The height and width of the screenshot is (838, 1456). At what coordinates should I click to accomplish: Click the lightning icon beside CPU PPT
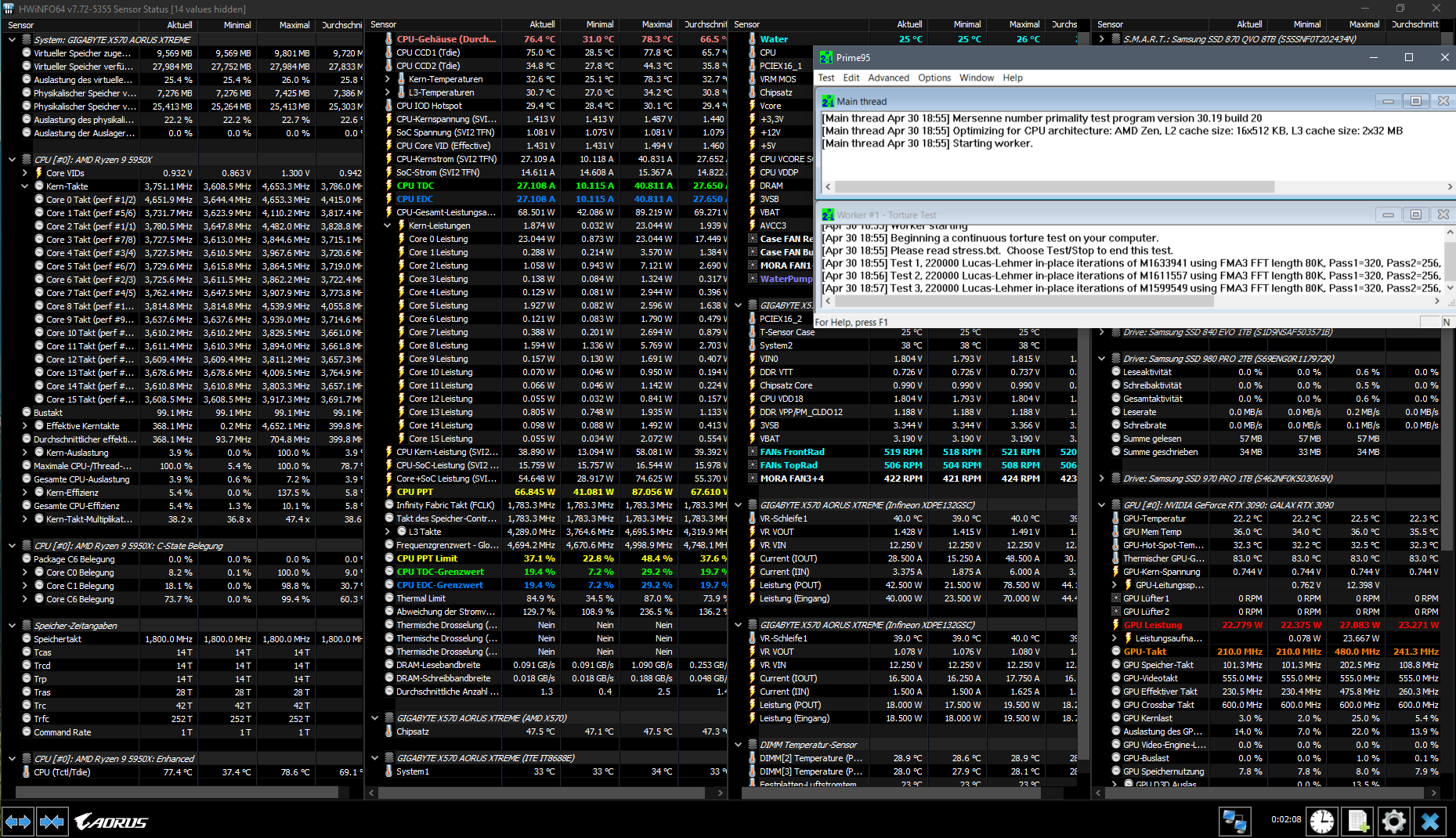tap(389, 492)
